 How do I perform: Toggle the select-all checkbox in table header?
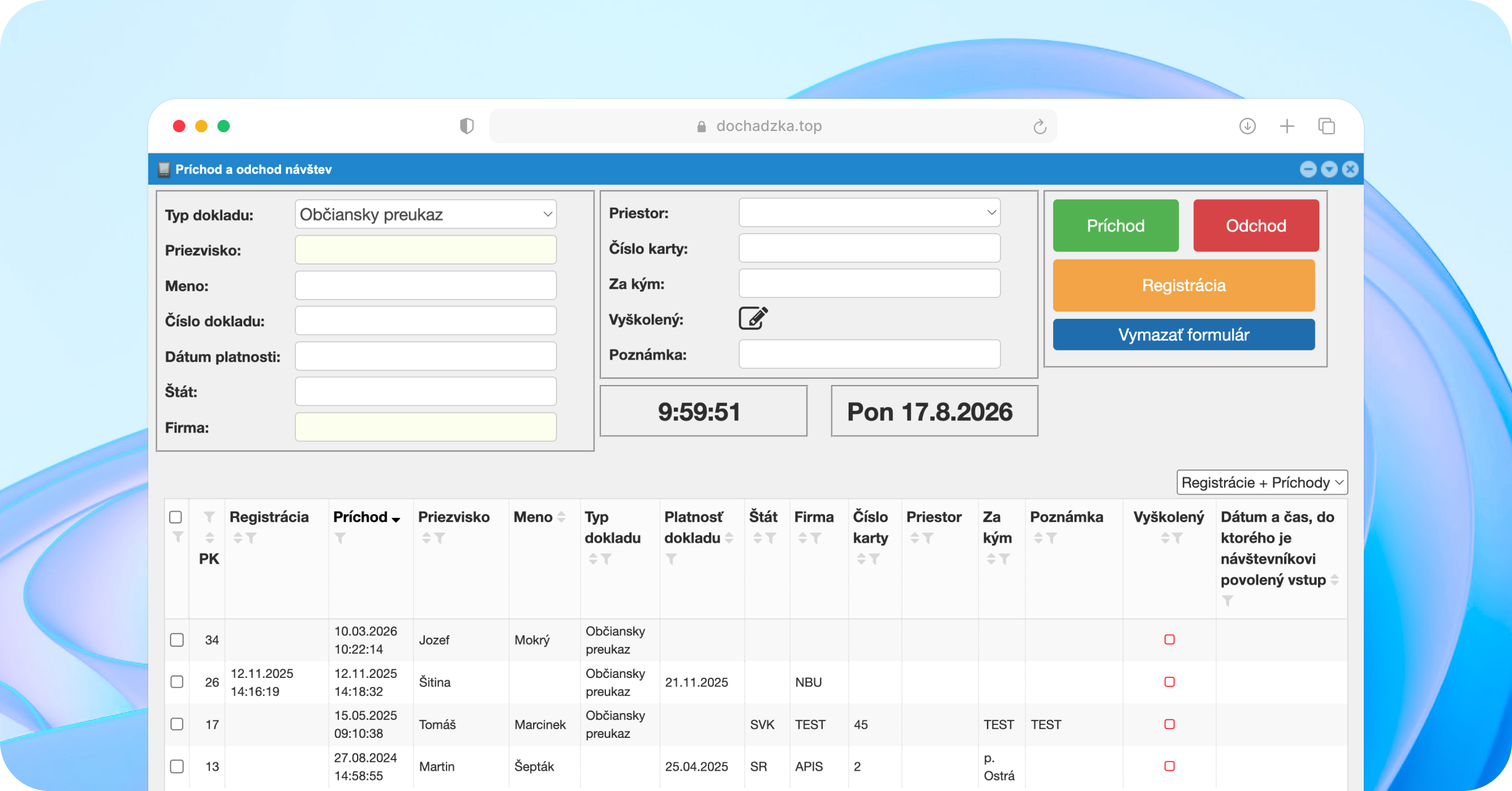175,517
